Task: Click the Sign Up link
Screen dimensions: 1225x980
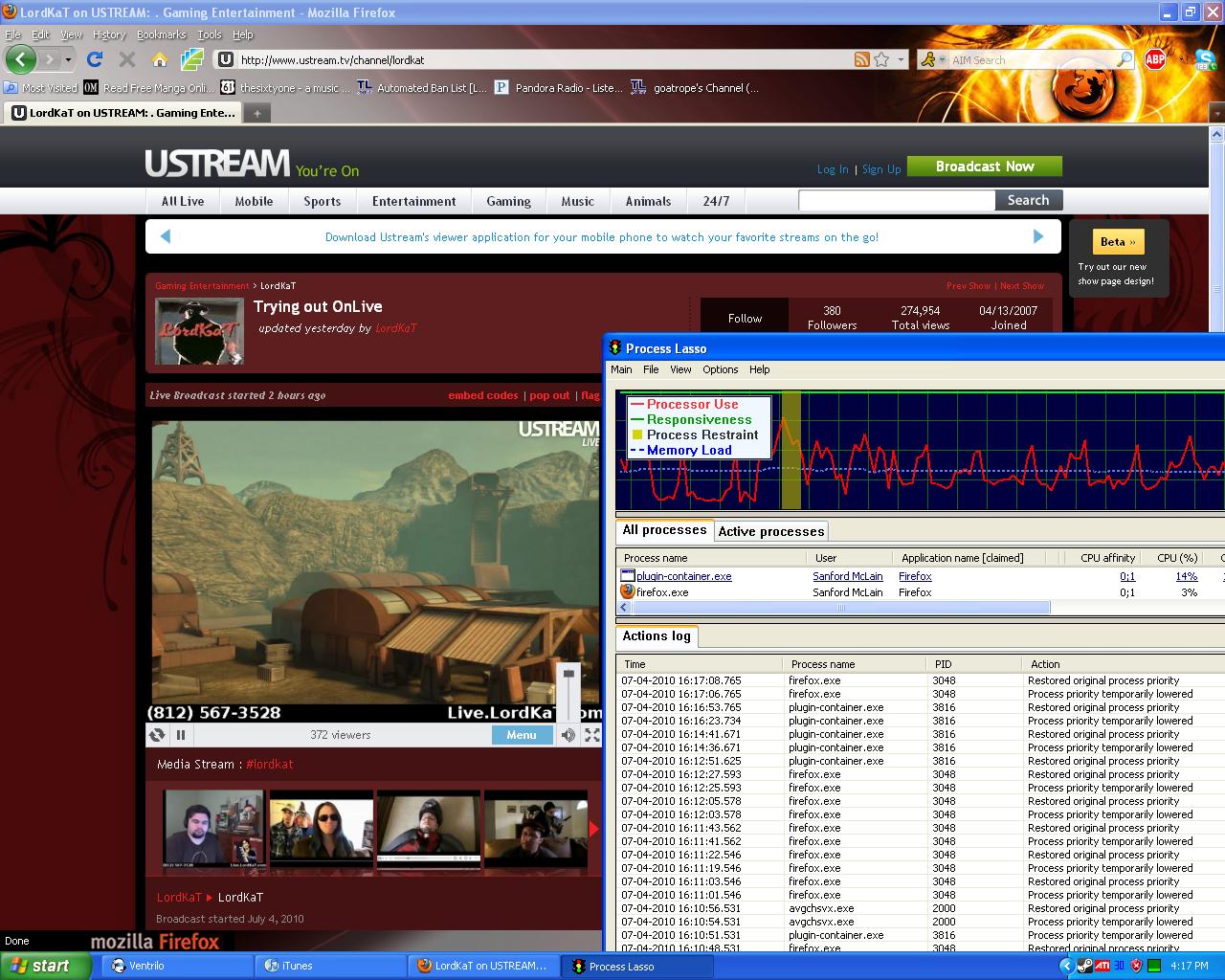Action: [x=881, y=169]
